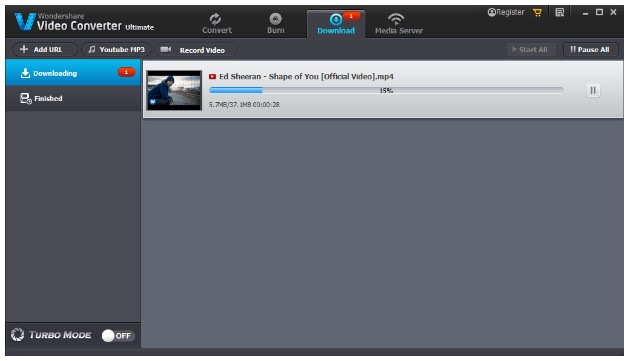The width and height of the screenshot is (631, 361).
Task: Click the 5.7MB/37.1MB size and time text
Action: pyautogui.click(x=244, y=105)
